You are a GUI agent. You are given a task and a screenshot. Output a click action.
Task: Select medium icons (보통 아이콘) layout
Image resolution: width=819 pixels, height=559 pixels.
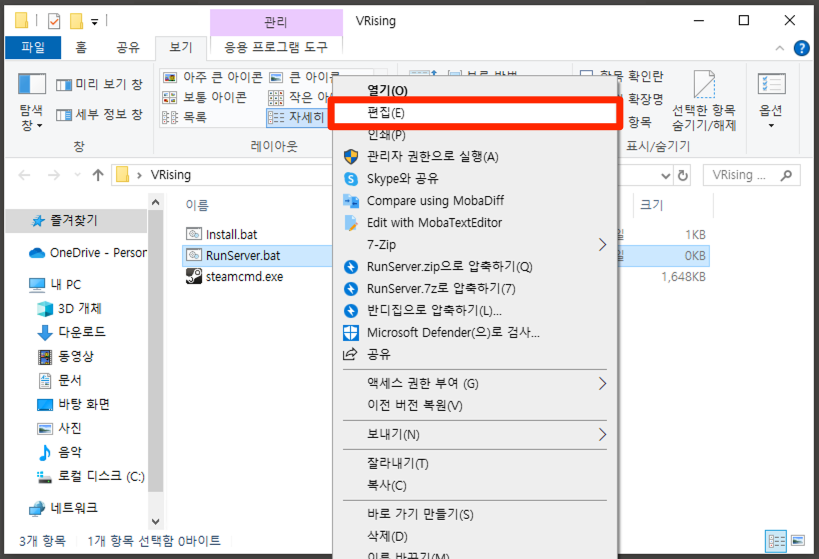click(205, 97)
